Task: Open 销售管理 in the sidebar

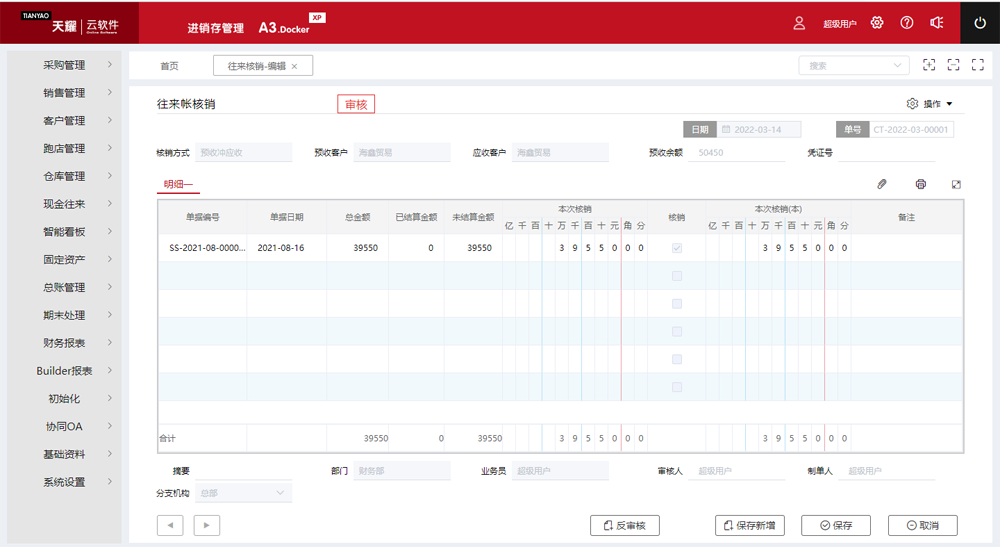Action: pyautogui.click(x=64, y=93)
